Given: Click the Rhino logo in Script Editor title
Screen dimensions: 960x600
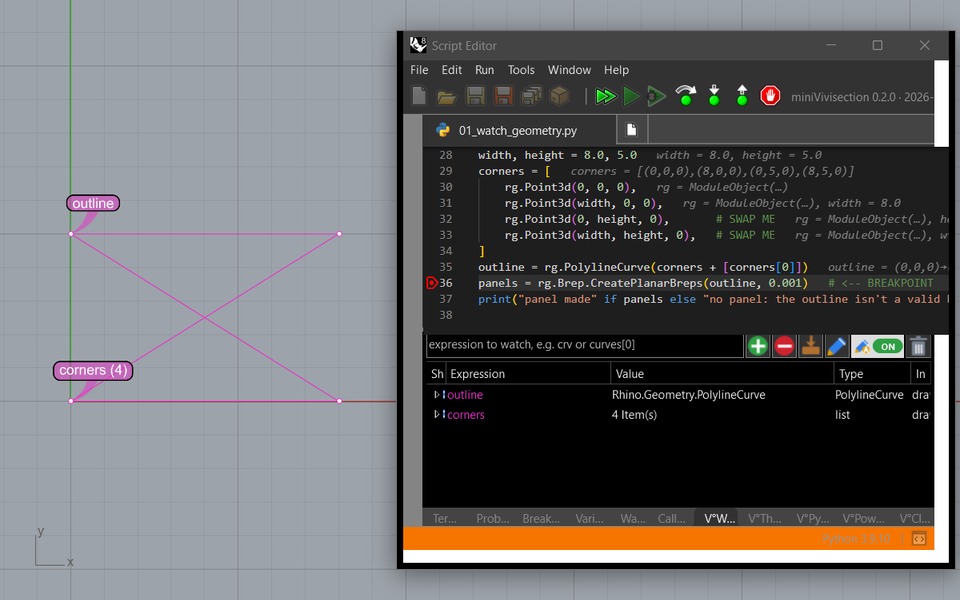Looking at the screenshot, I should tap(418, 45).
